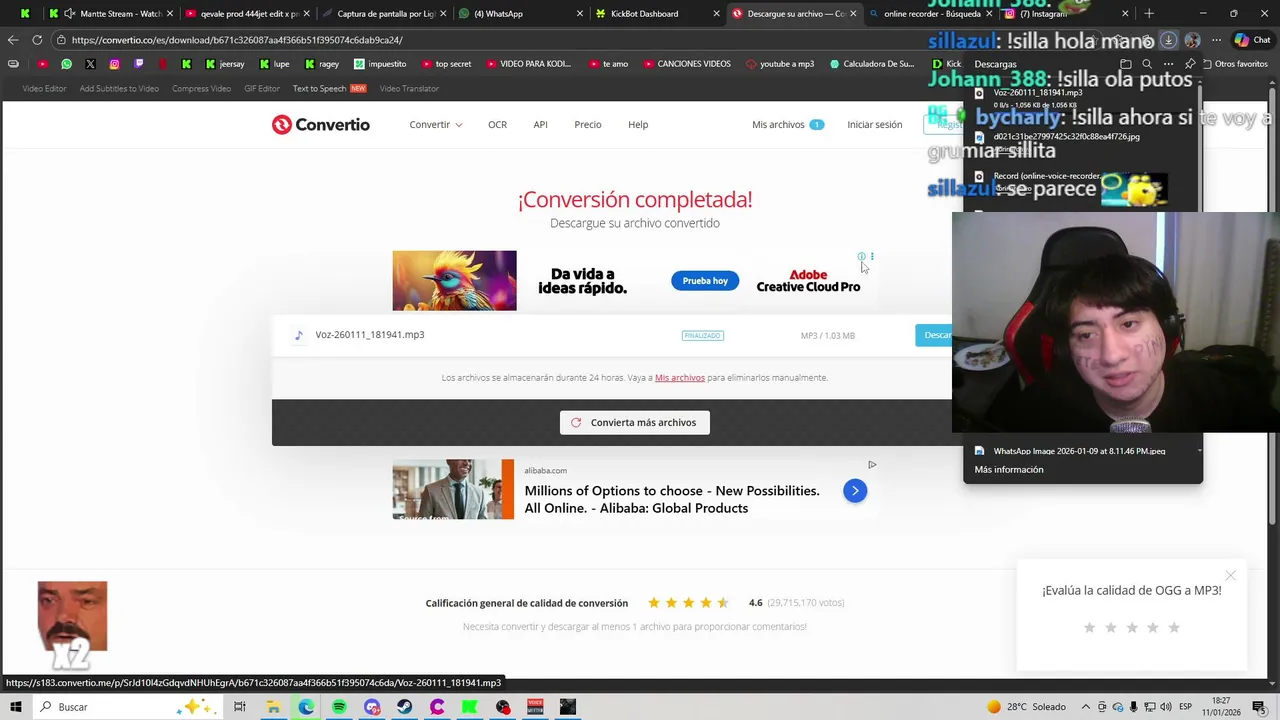1280x720 pixels.
Task: Select the third star in rating popup
Action: [1132, 627]
